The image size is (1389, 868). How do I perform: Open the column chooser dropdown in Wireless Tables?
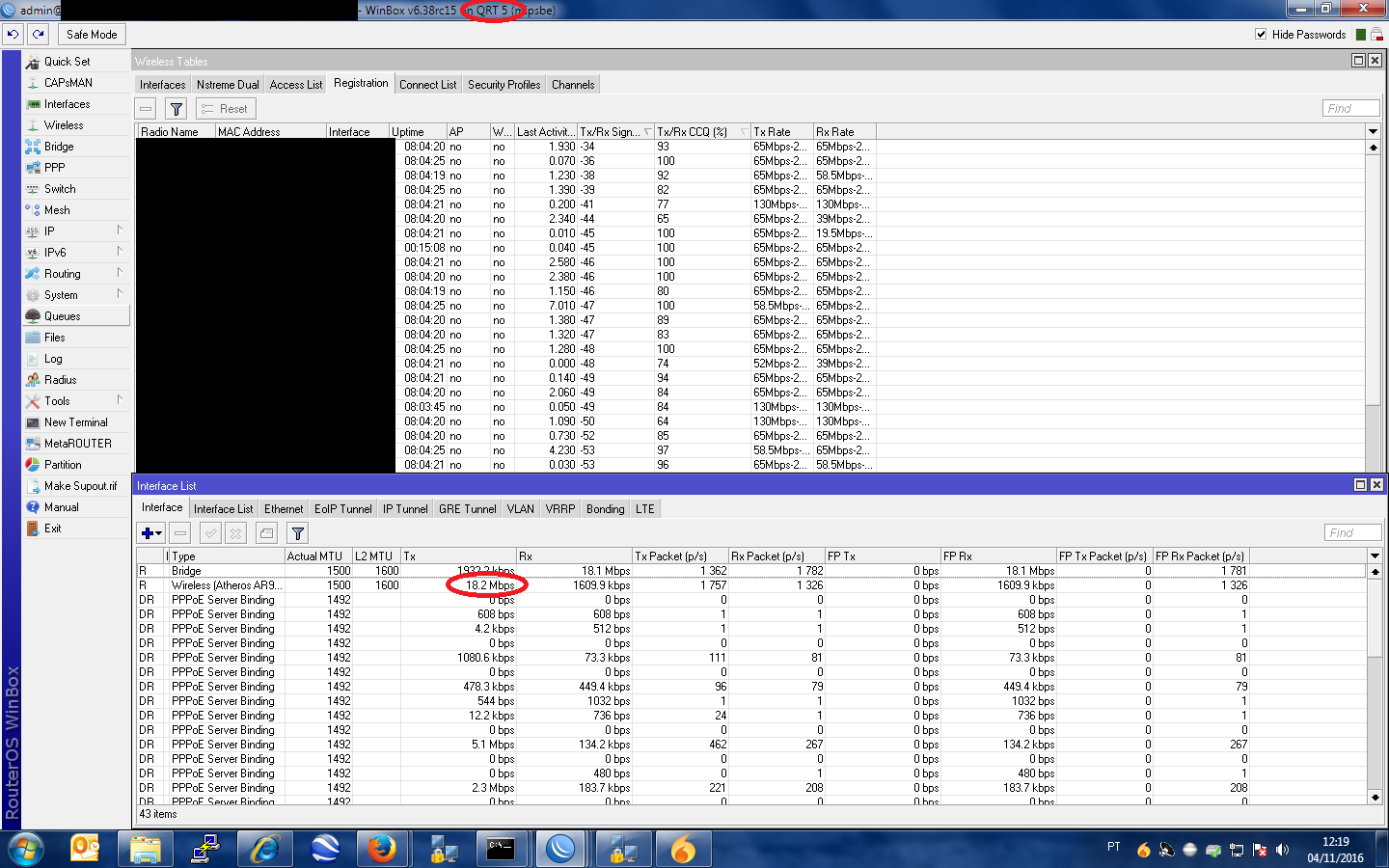click(x=1373, y=131)
